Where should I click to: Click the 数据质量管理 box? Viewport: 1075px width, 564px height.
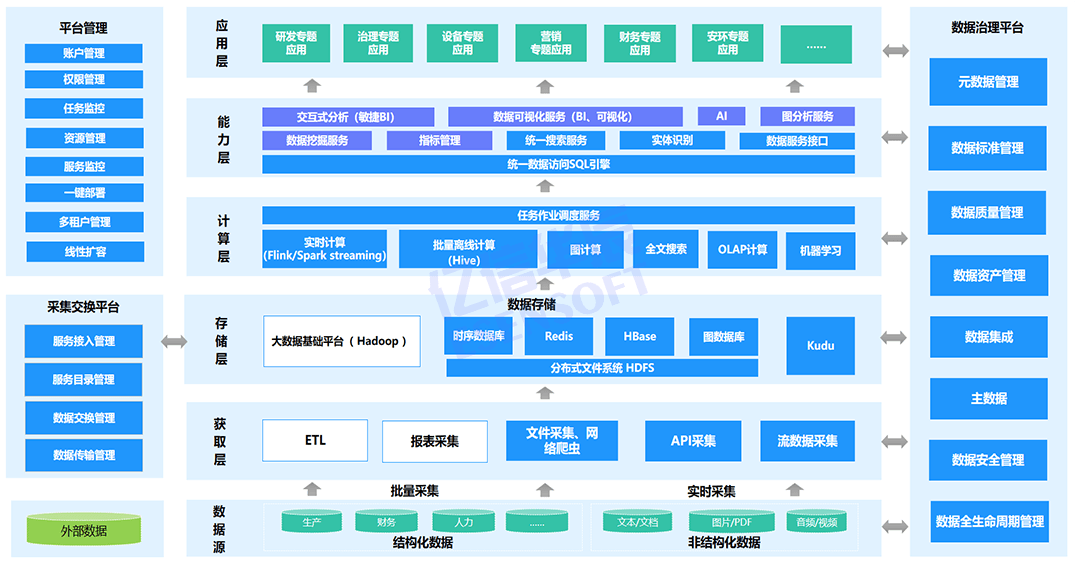coord(988,212)
